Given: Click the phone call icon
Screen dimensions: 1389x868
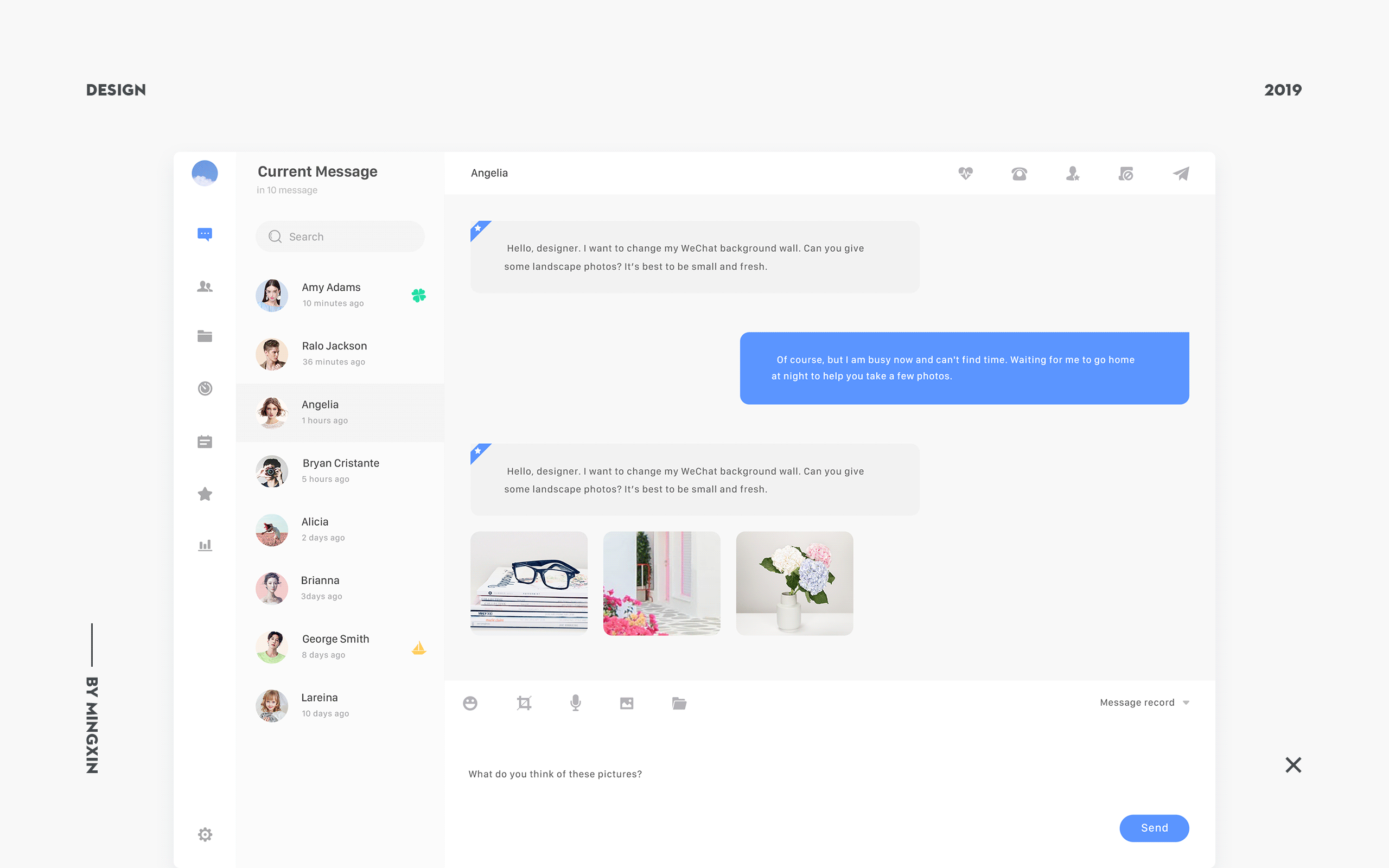Looking at the screenshot, I should coord(1019,174).
